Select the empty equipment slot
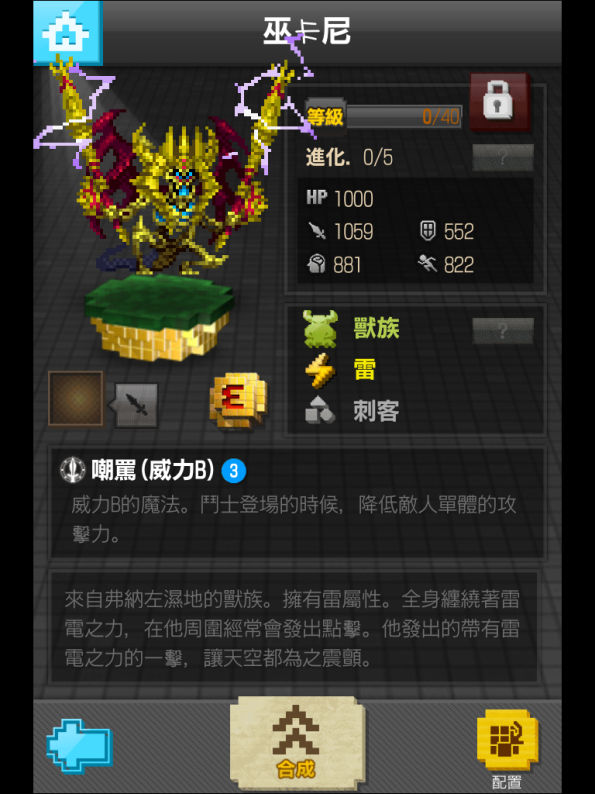 pos(76,398)
